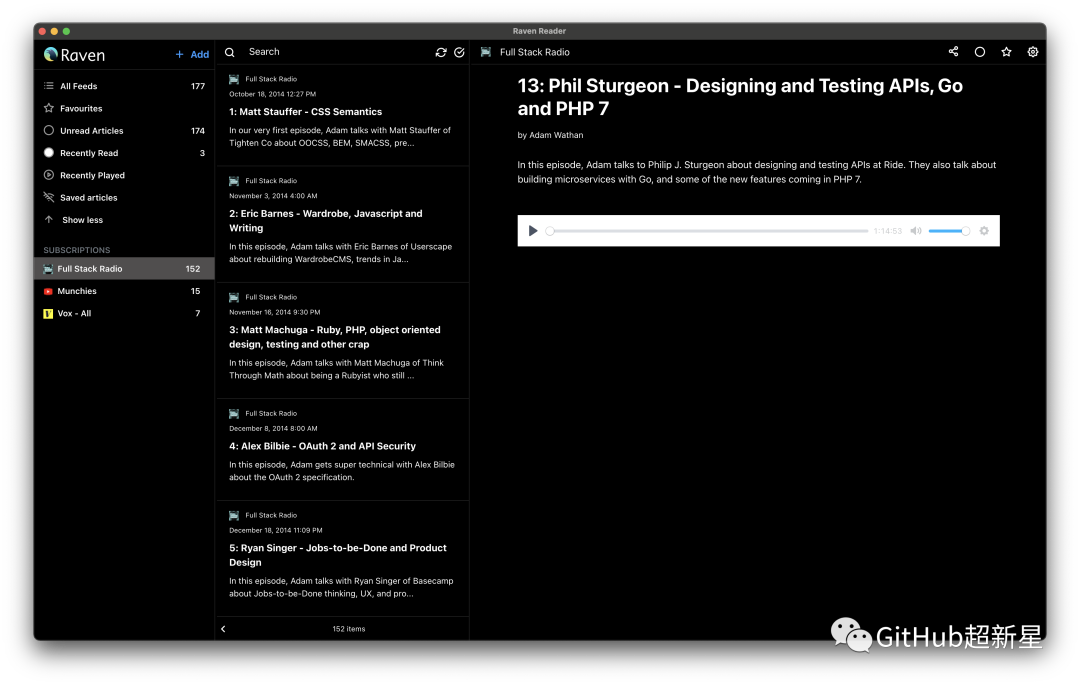Open All Feeds list

click(x=124, y=86)
